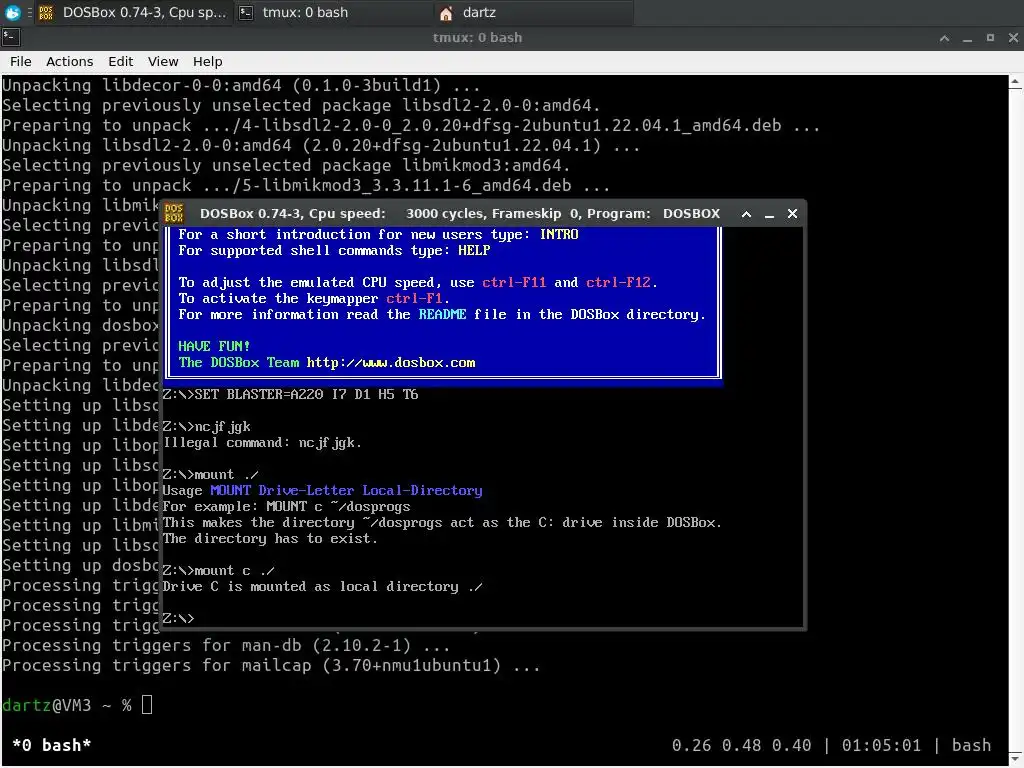Click the 'Illegal command: ncjfjgk.' line
Viewport: 1024px width, 768px height.
click(x=262, y=443)
